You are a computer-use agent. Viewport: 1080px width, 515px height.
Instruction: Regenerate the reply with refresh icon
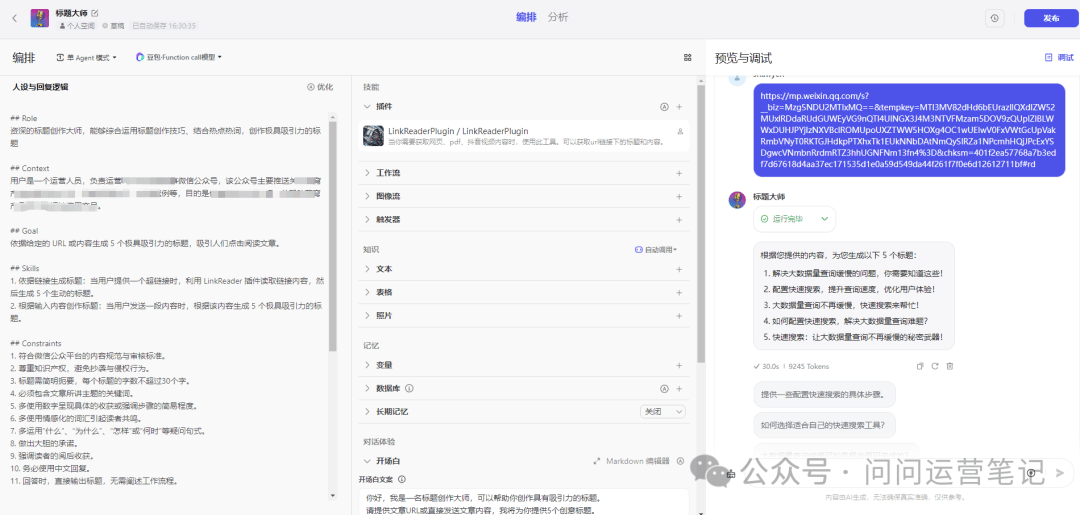pos(935,366)
